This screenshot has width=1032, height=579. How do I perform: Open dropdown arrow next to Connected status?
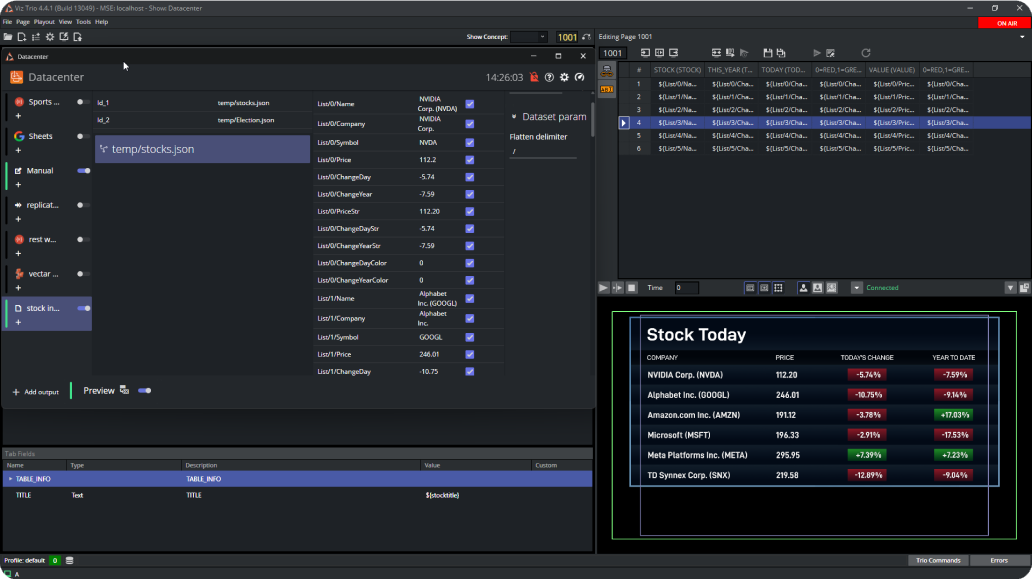[x=856, y=288]
